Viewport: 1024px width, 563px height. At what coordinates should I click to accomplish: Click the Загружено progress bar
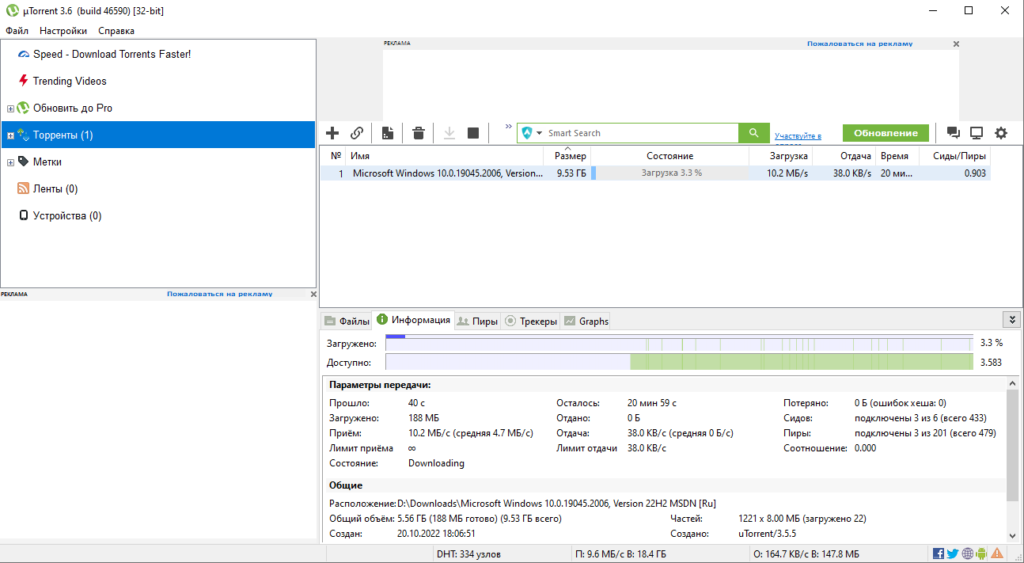click(x=678, y=343)
